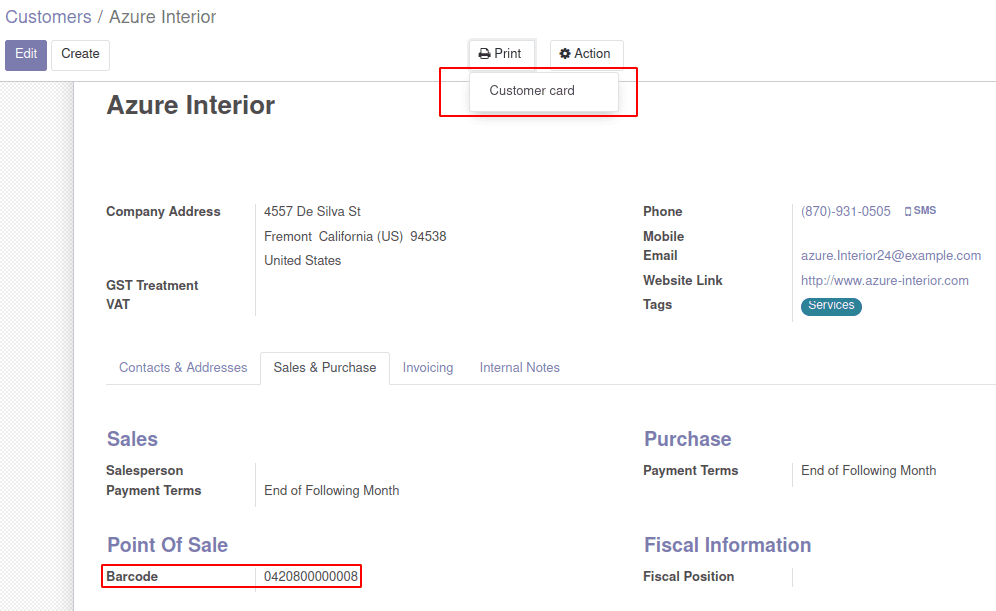
Task: Switch to Contacts & Addresses tab
Action: pos(183,368)
